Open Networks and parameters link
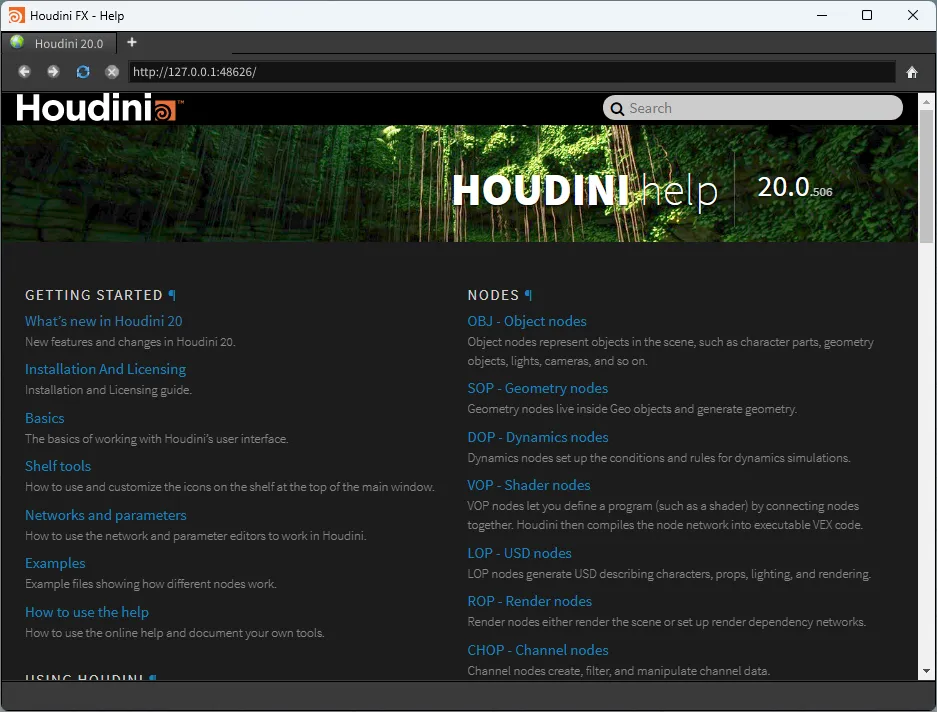937x712 pixels. [106, 515]
